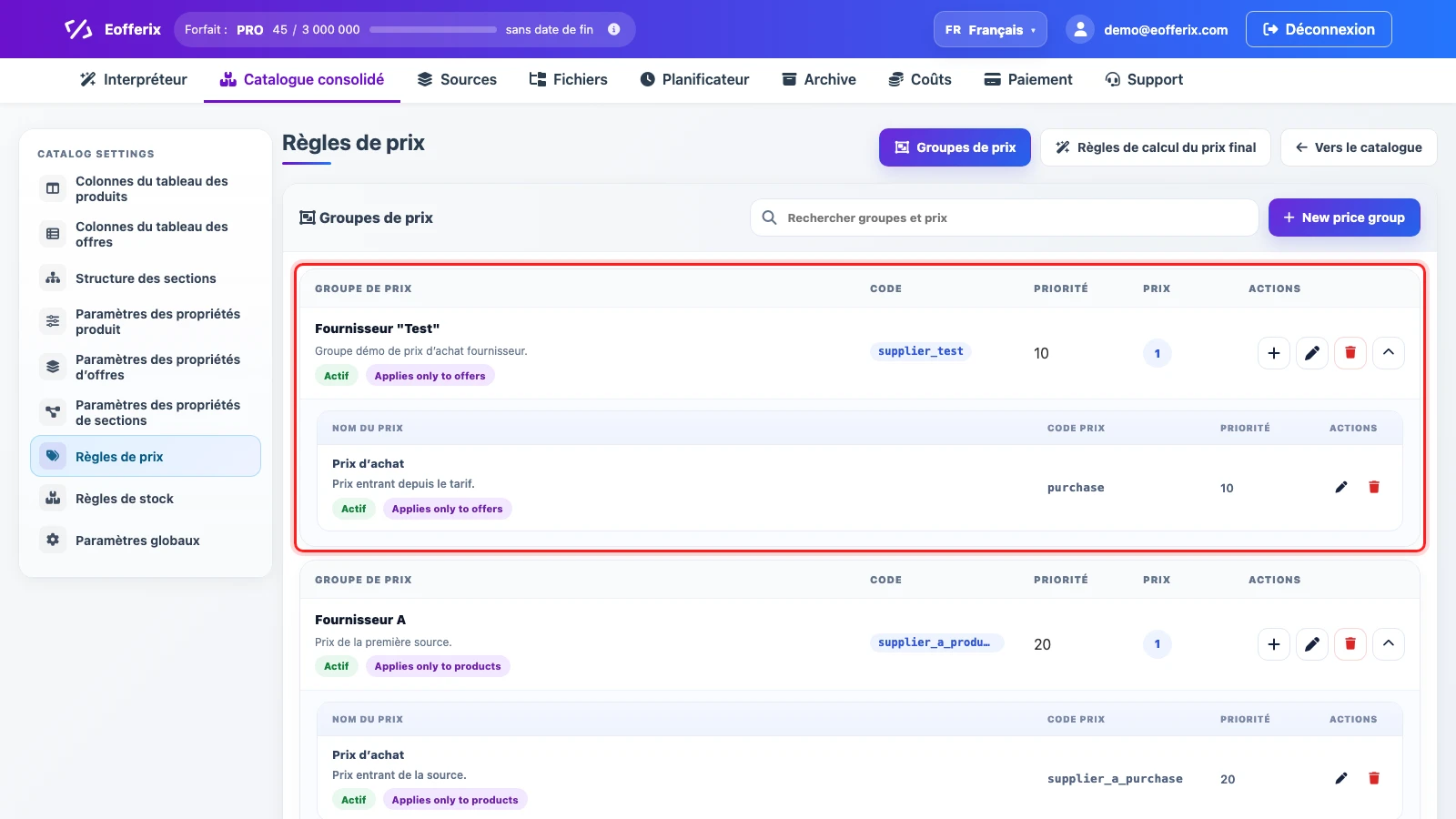
Task: Delete the purchase price row
Action: coord(1374,488)
